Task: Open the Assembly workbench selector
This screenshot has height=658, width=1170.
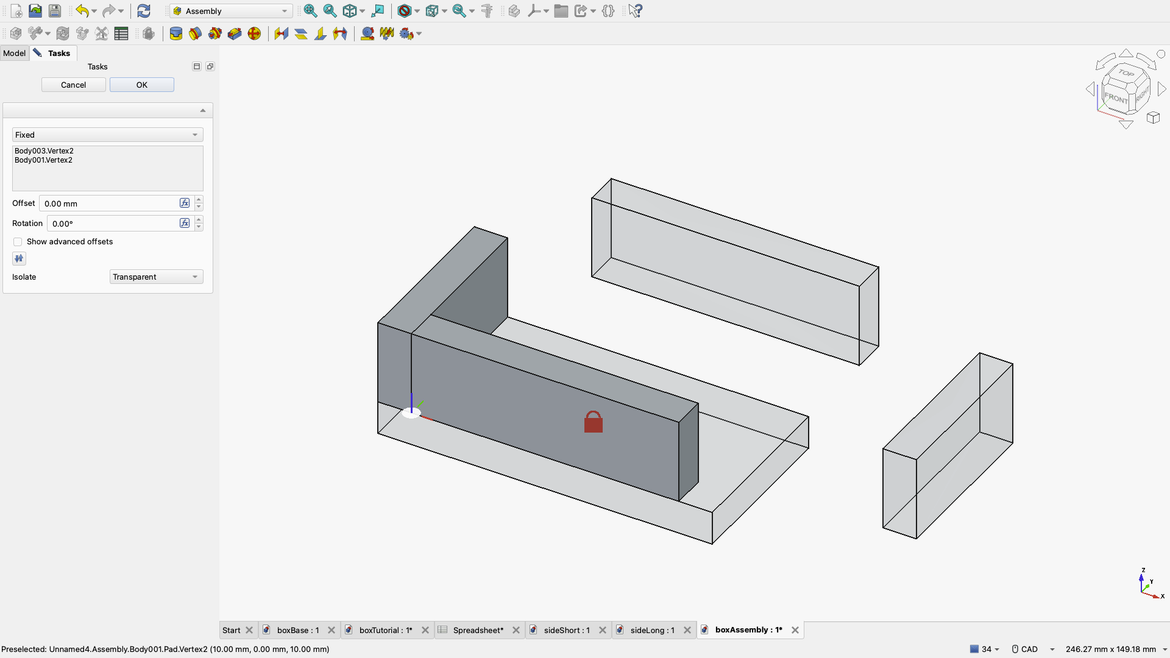Action: coord(228,10)
